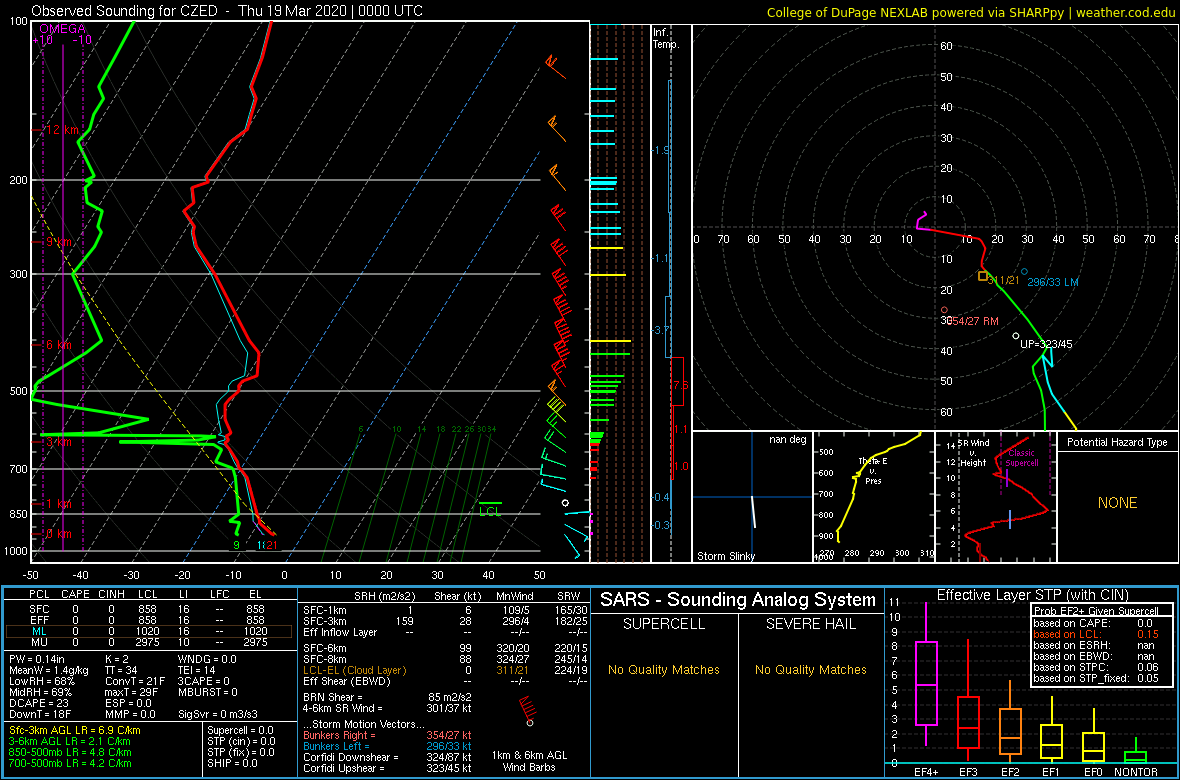
Task: Click the green LCL marker on skew-T
Action: coord(491,507)
